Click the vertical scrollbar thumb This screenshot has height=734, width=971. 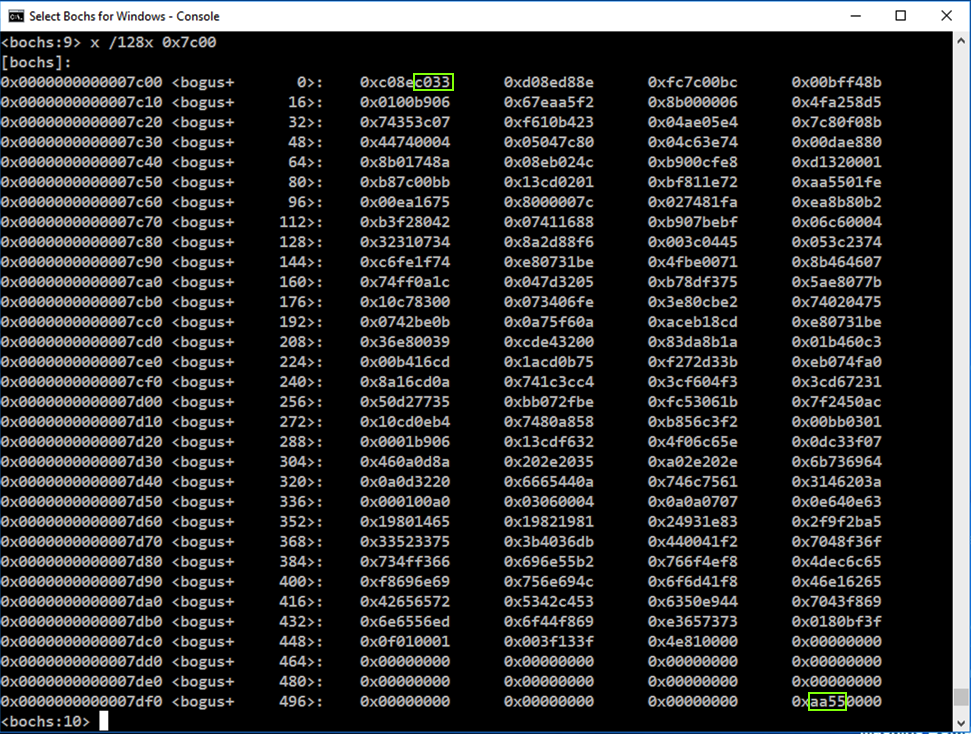coord(960,696)
